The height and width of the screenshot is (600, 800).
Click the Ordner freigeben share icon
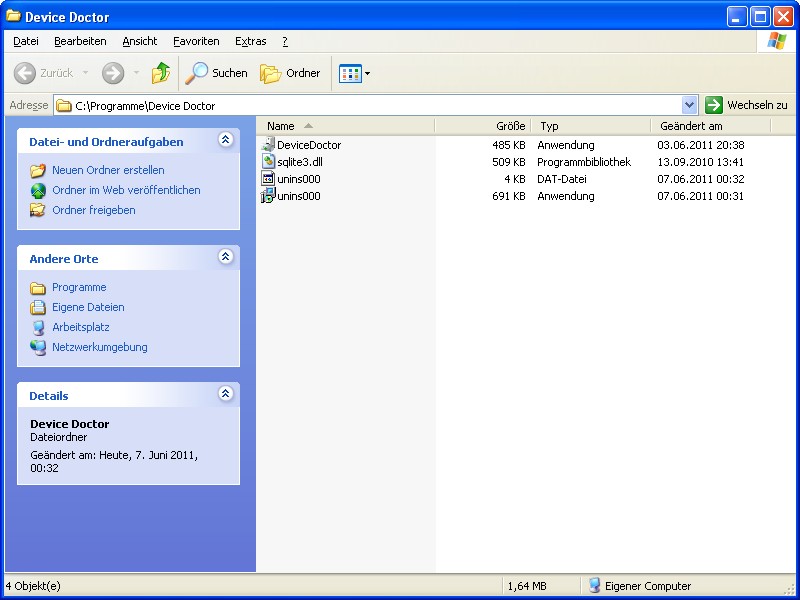coord(38,210)
